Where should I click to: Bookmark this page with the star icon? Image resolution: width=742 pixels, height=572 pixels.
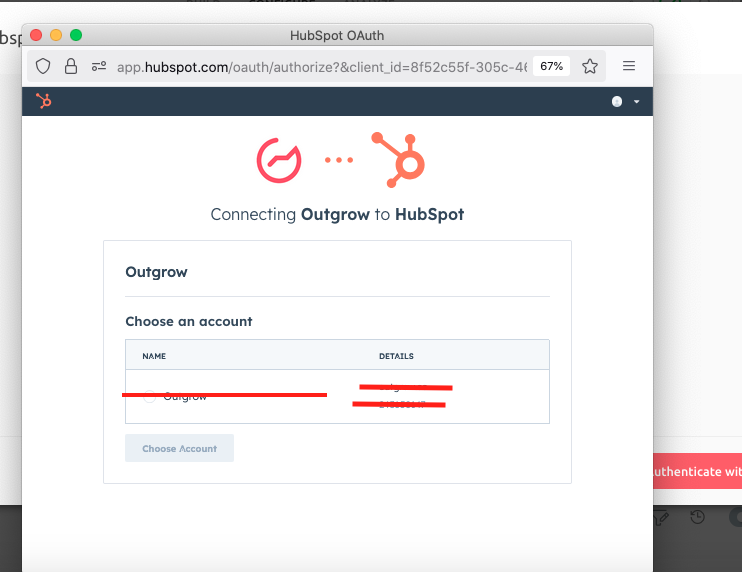tap(590, 66)
